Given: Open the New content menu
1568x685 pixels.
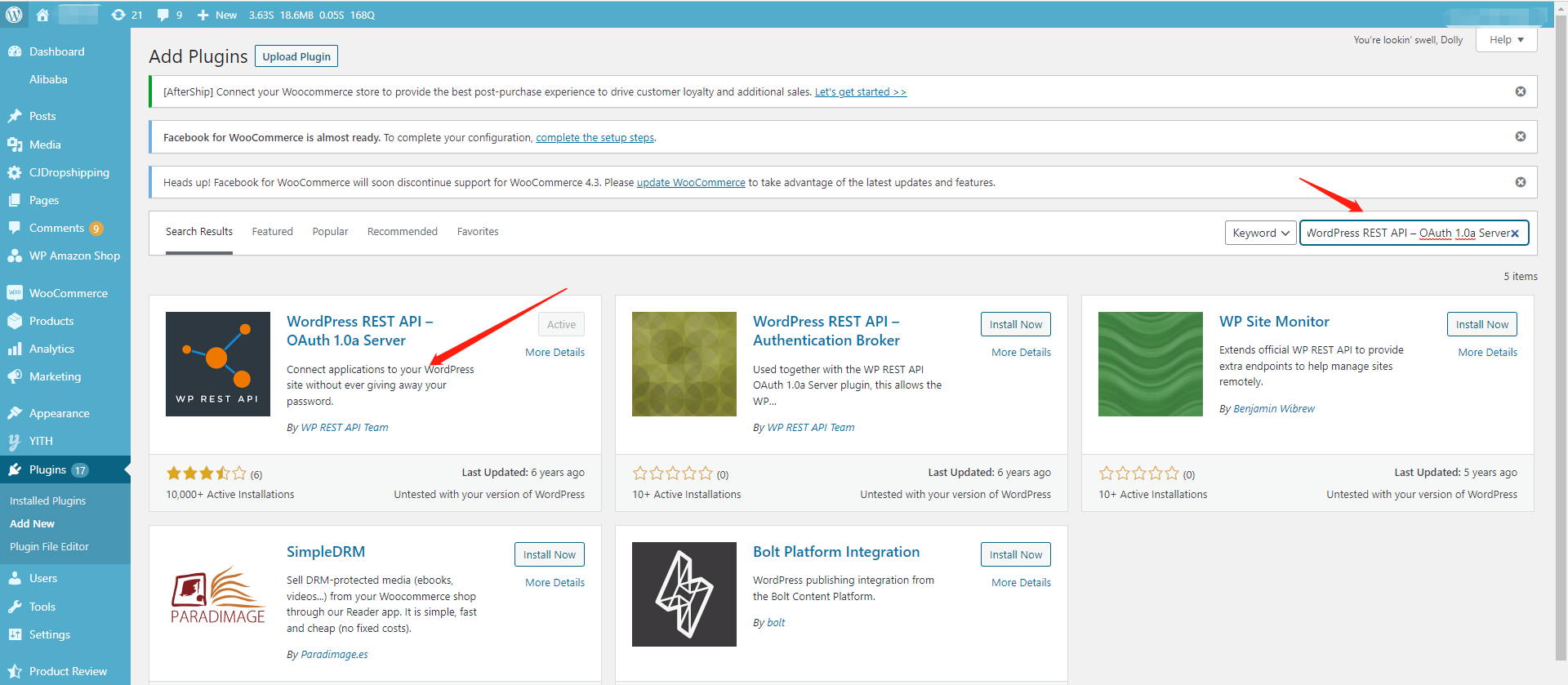Looking at the screenshot, I should click(217, 15).
